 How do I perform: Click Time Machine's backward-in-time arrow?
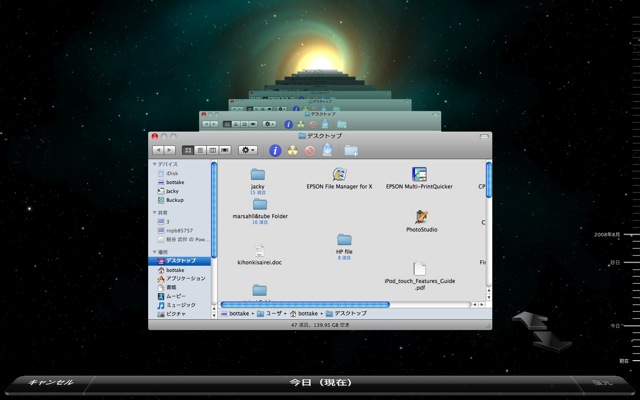click(530, 320)
